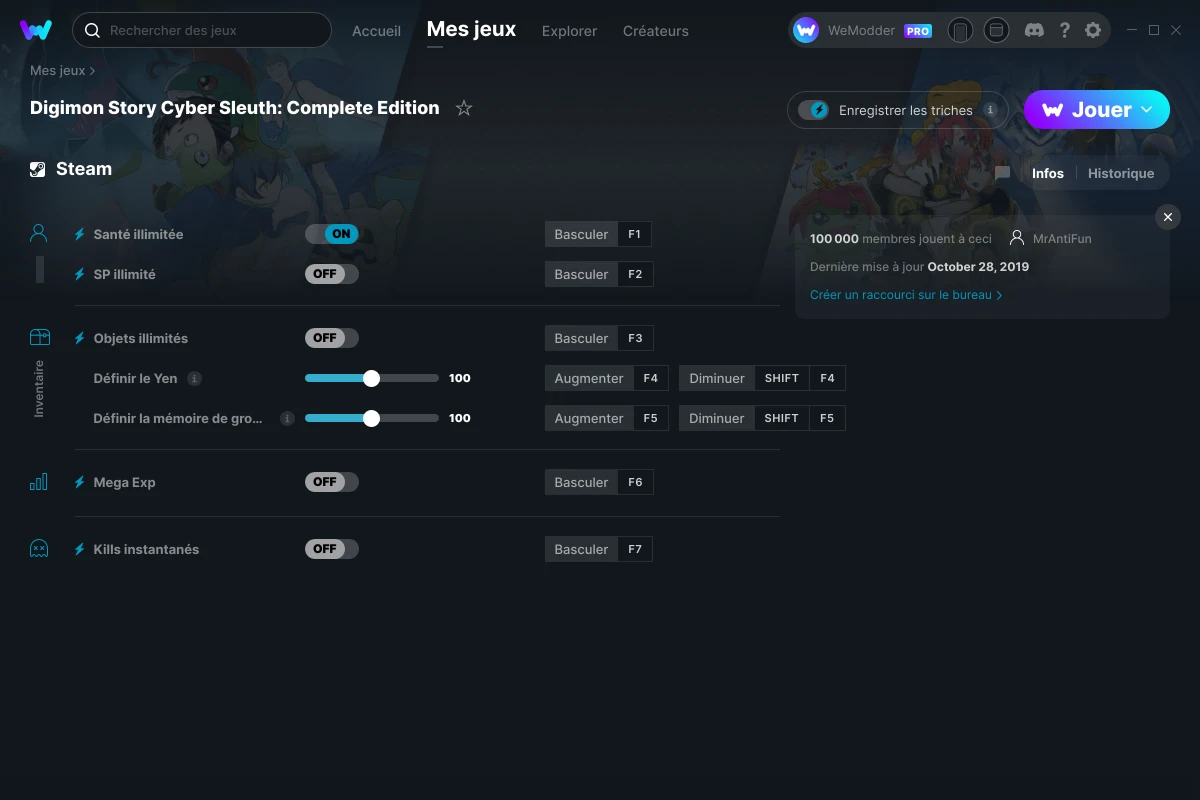Select the stats bar chart icon
The width and height of the screenshot is (1200, 800).
coord(39,482)
